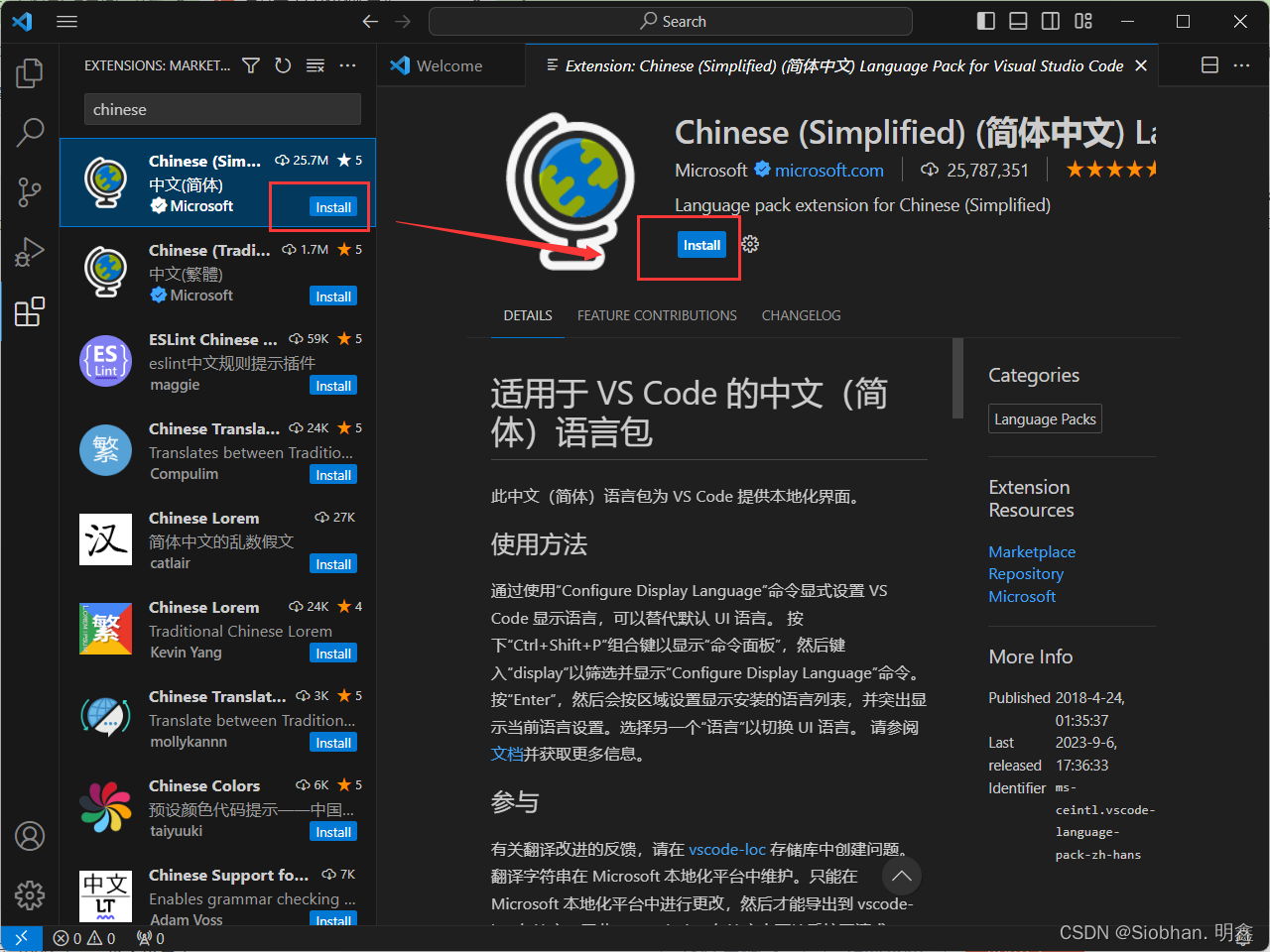This screenshot has width=1270, height=952.
Task: Click the extensions search box with 'chinese'
Action: coord(222,109)
